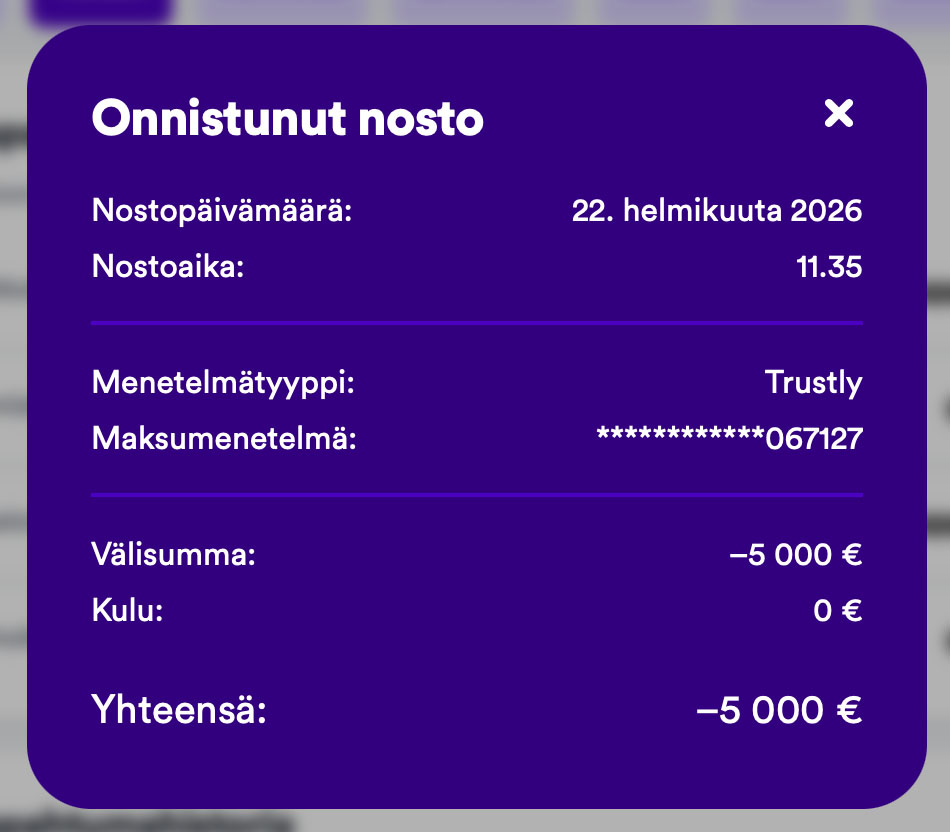Click the Yhteensä label

click(x=180, y=711)
